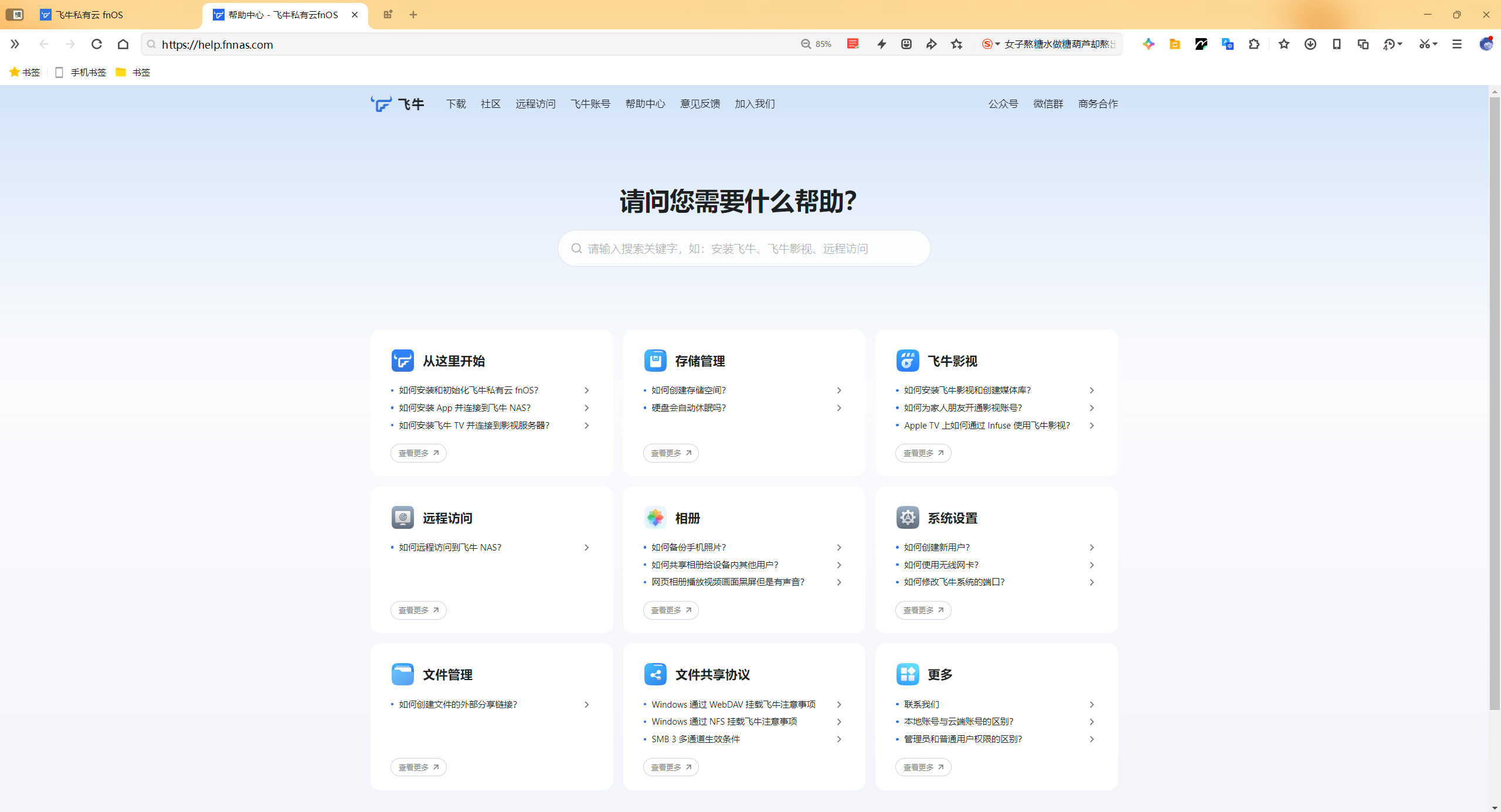Go to 远程访问 in top navigation

[x=535, y=104]
